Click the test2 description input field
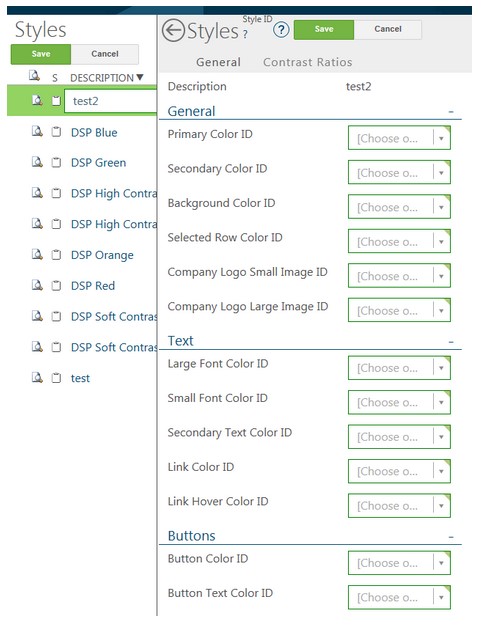The image size is (481, 625). [x=111, y=101]
